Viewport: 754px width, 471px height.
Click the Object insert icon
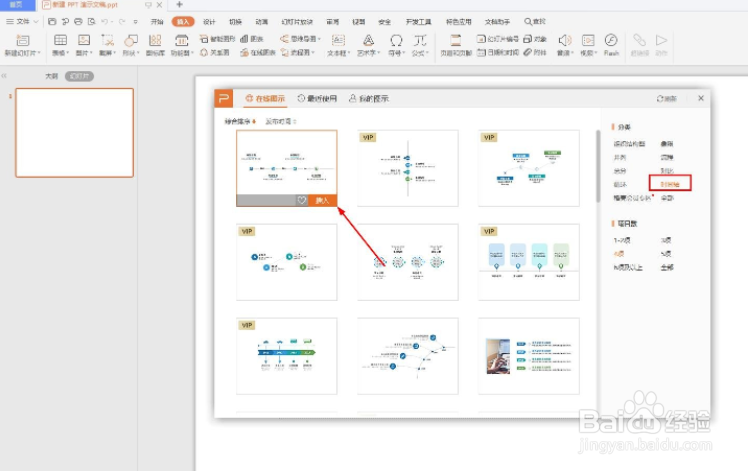[528, 39]
